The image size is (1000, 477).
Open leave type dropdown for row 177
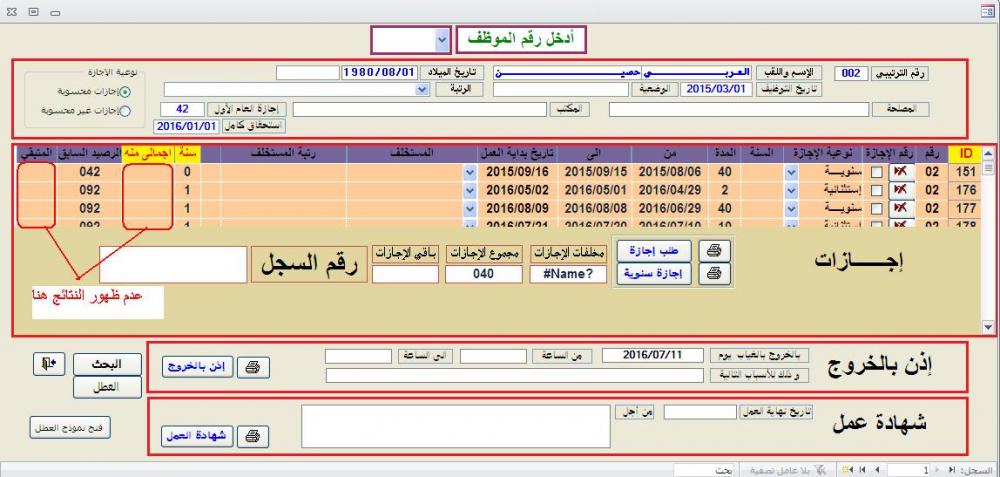[x=792, y=208]
